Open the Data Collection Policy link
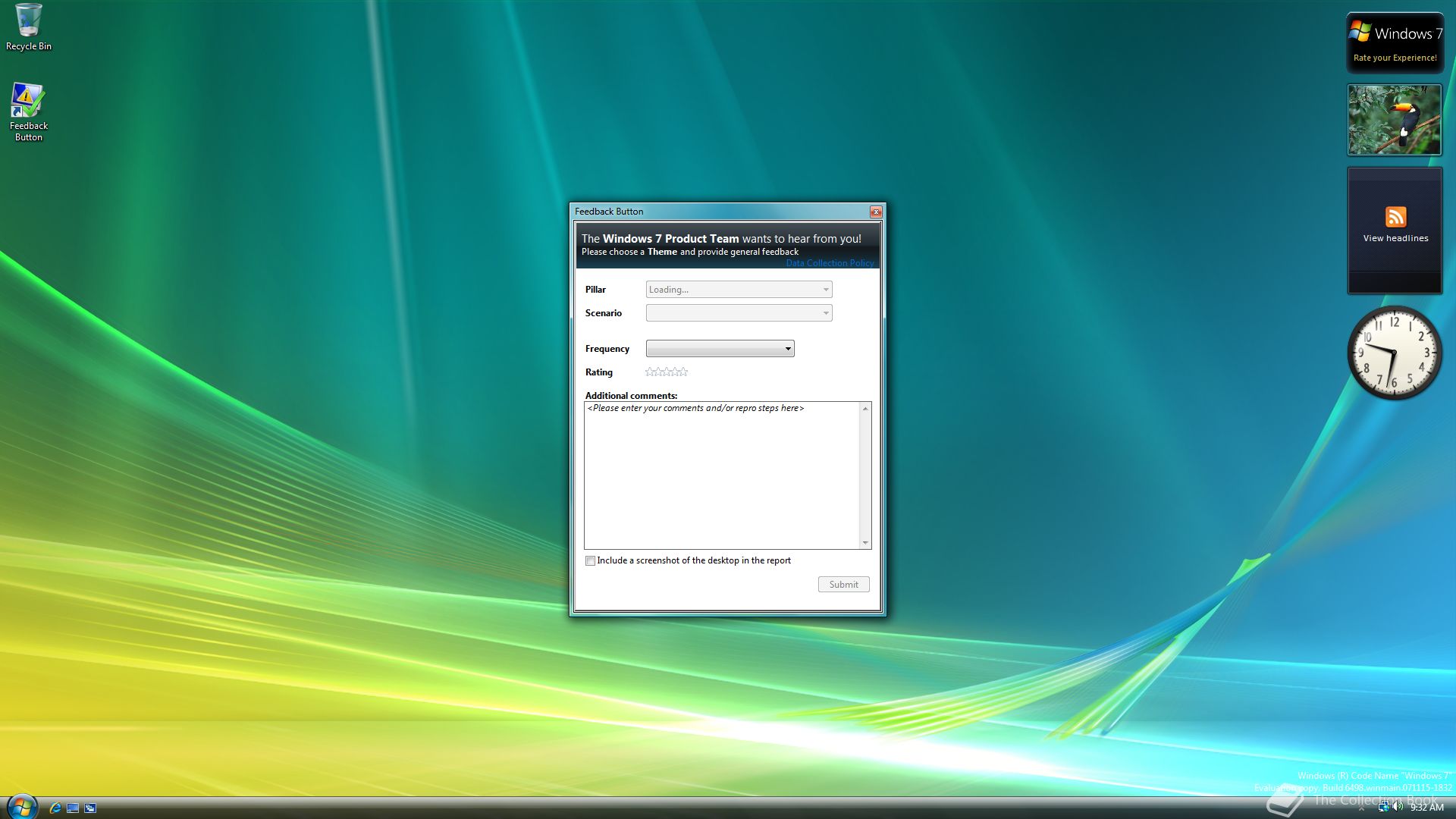 (x=830, y=263)
